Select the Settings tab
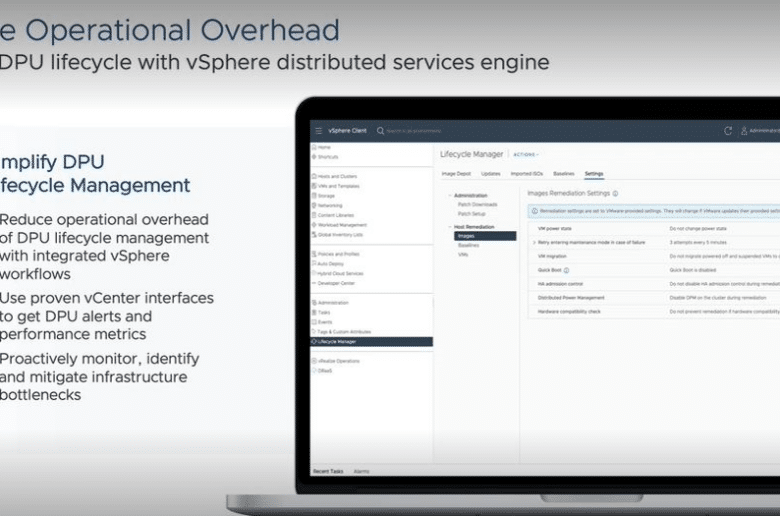780x516 pixels. tap(594, 174)
